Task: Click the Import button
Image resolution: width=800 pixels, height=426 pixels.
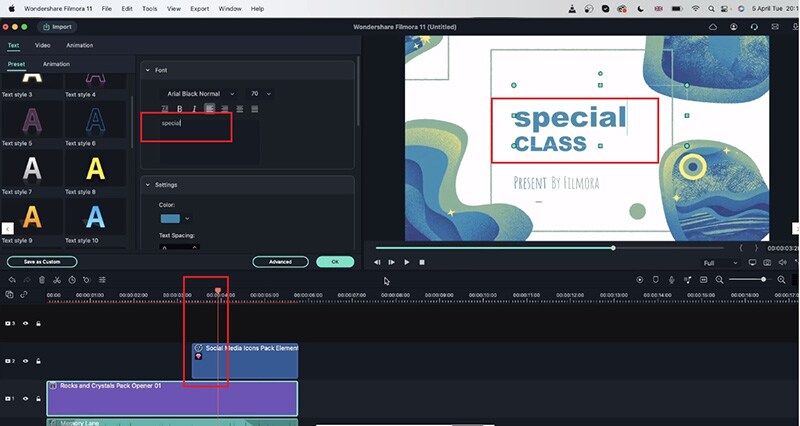Action: [x=57, y=27]
